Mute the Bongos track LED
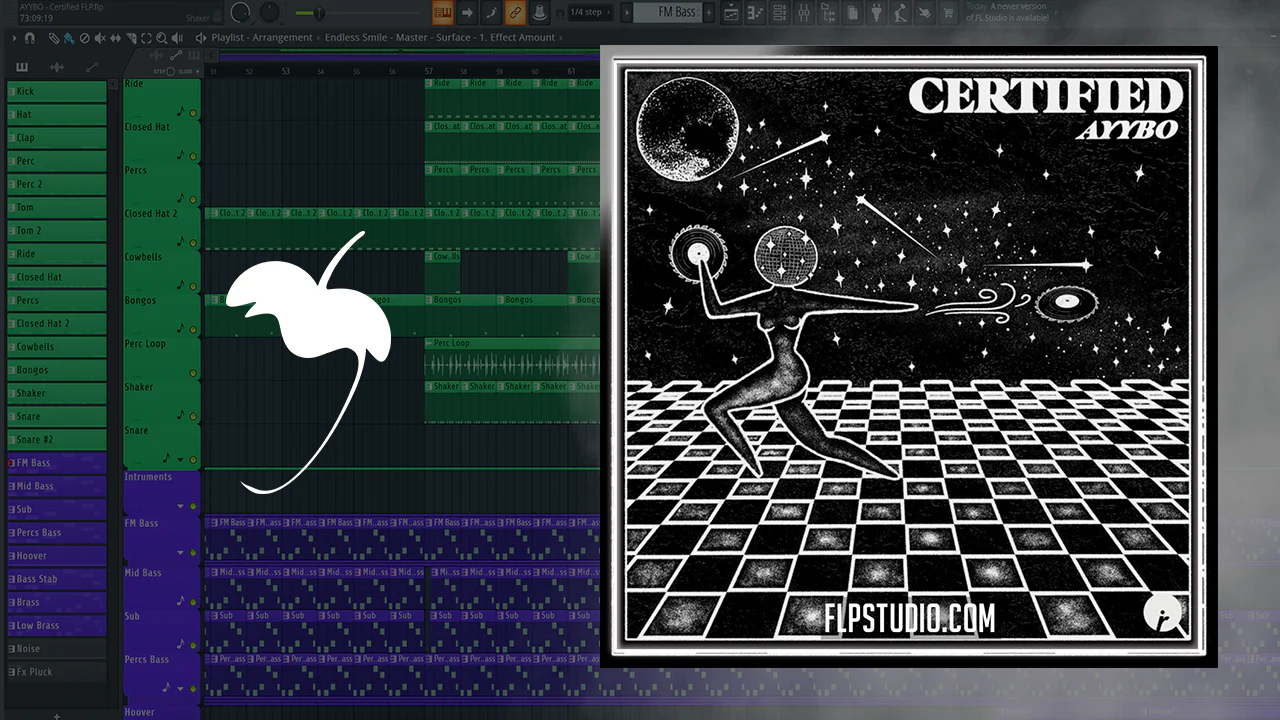Screen dimensions: 1280x720 point(193,328)
